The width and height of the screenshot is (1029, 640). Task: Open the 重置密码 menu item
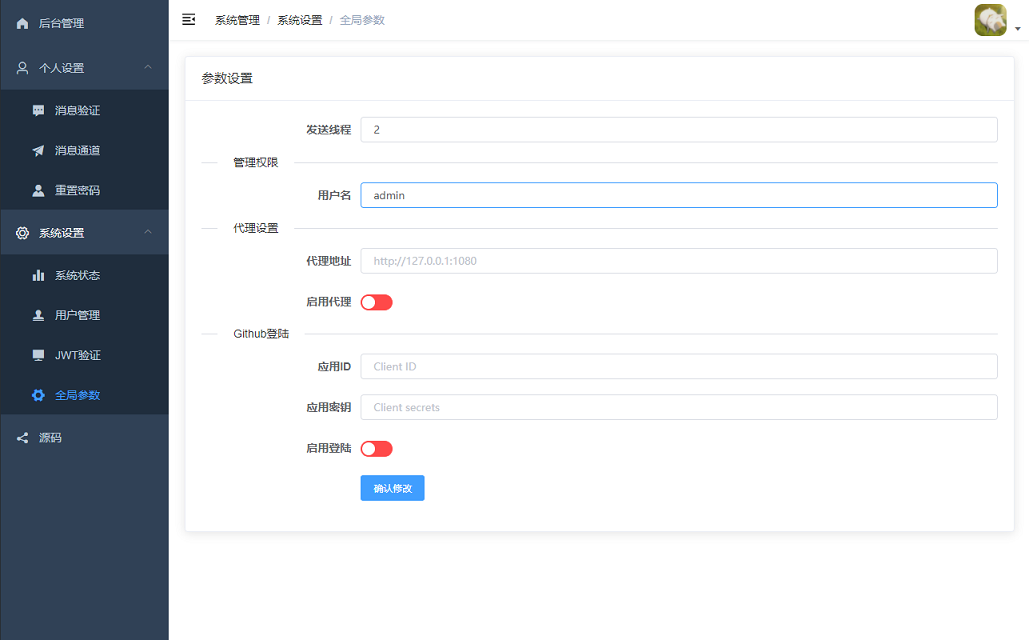pos(77,190)
